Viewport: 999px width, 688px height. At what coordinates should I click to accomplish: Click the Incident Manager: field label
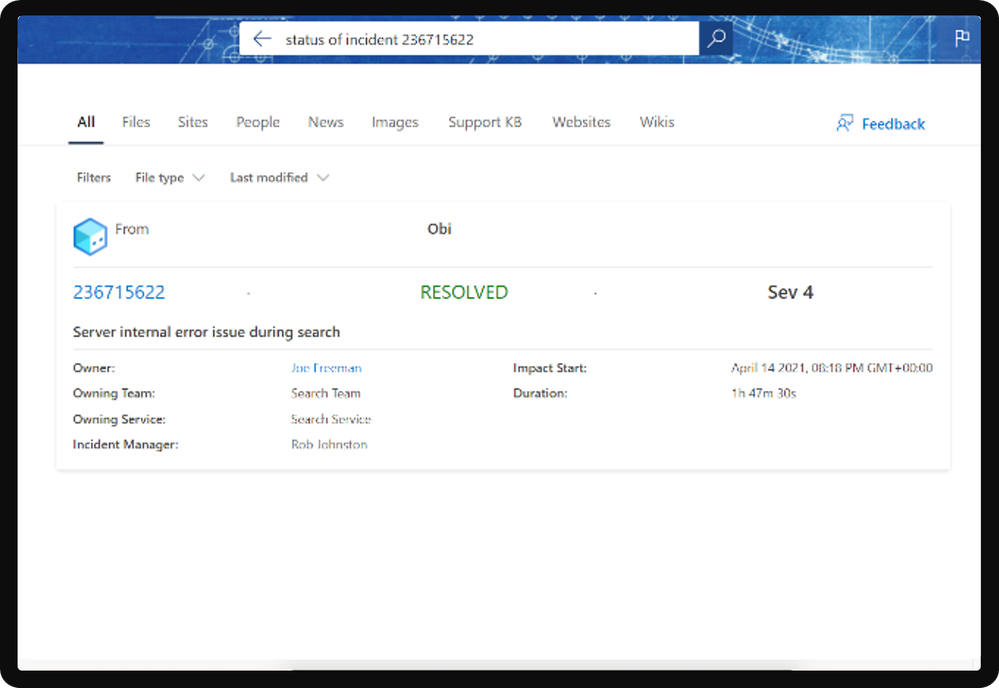(x=126, y=445)
